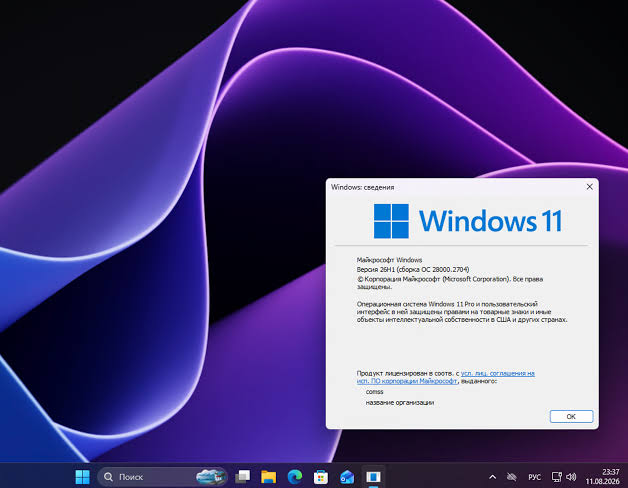Show hidden tray icons chevron
628x488 pixels.
(493, 477)
